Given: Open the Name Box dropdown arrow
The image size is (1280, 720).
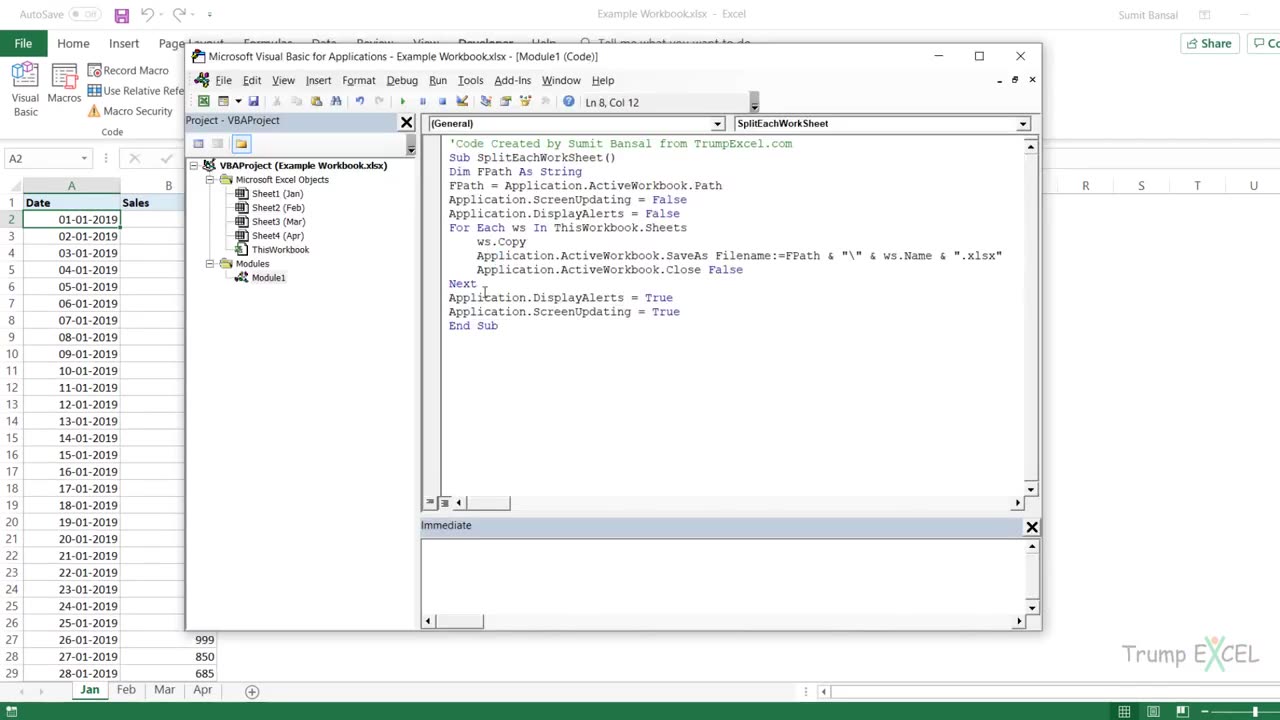Looking at the screenshot, I should click(x=84, y=159).
